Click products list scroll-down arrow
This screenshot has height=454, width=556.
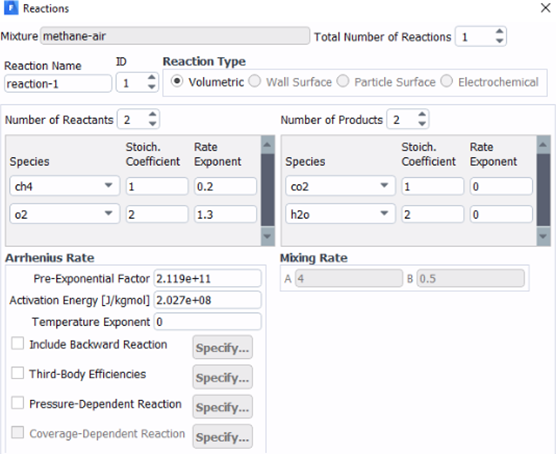[x=543, y=236]
